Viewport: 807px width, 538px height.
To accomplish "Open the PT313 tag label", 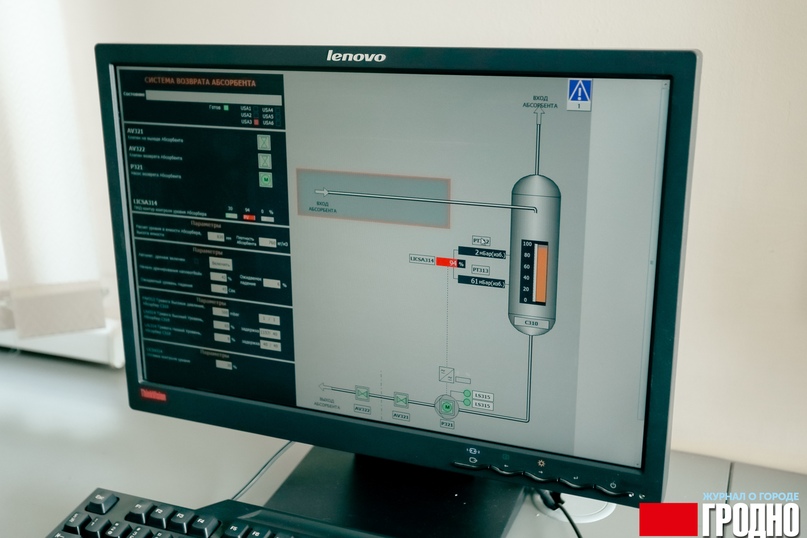I will [480, 270].
